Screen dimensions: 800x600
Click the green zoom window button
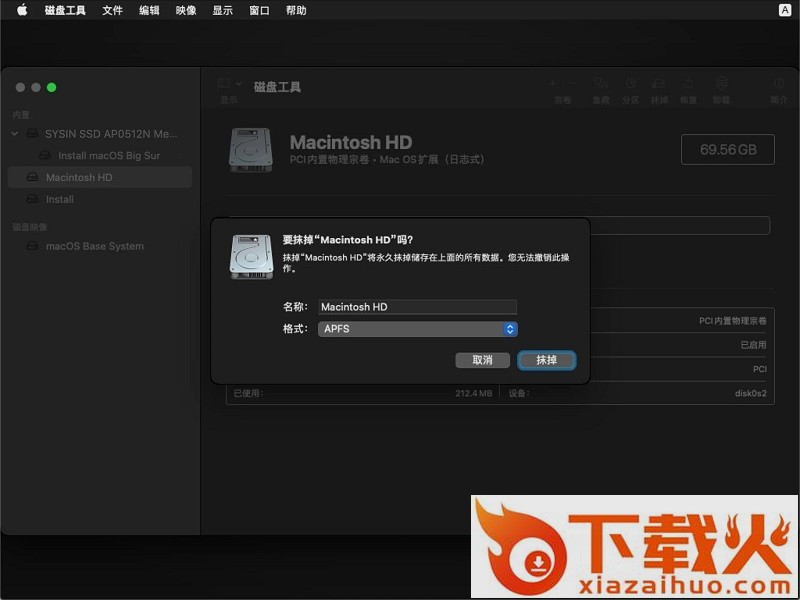click(52, 87)
